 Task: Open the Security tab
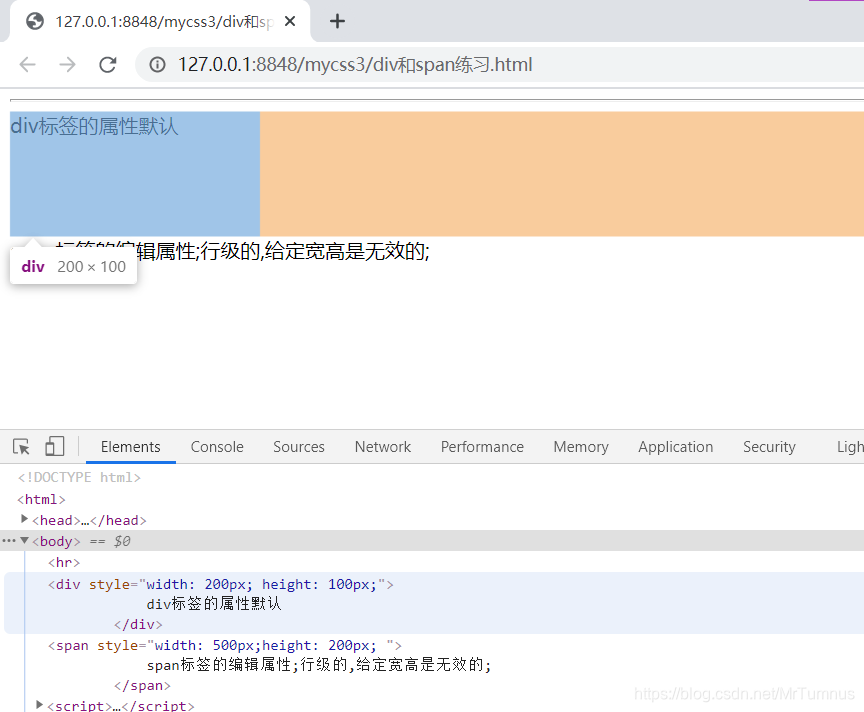[769, 447]
